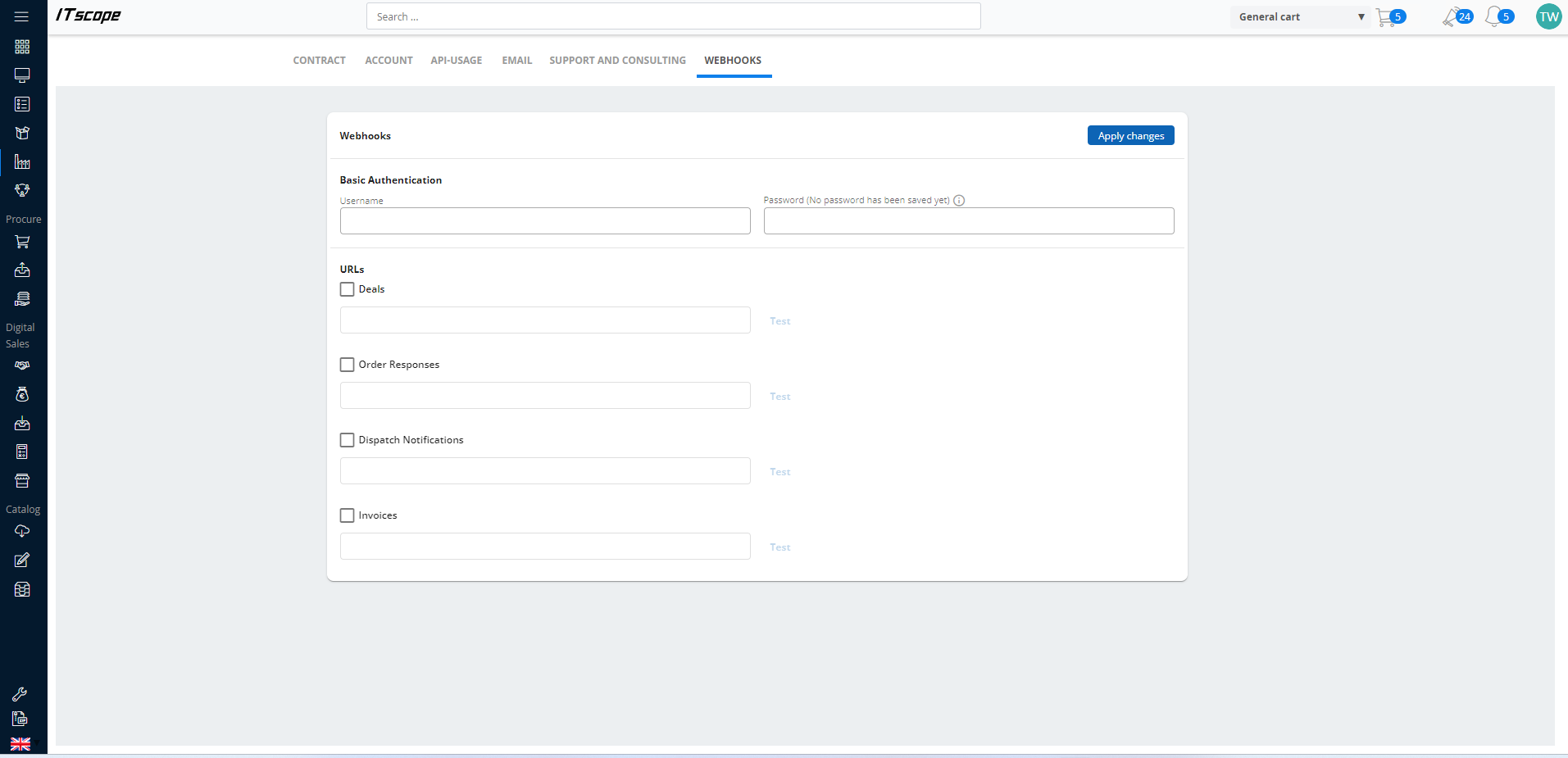This screenshot has height=758, width=1568.
Task: Click Test next to Order Responses URL
Action: [x=780, y=397]
